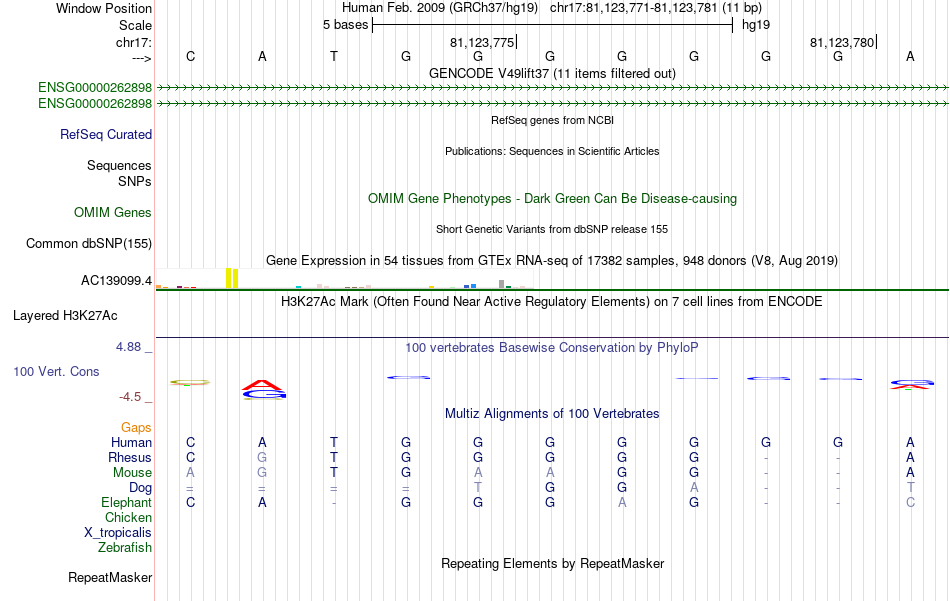Click the 100 Vert. Cons label
The width and height of the screenshot is (950, 601).
click(x=56, y=371)
